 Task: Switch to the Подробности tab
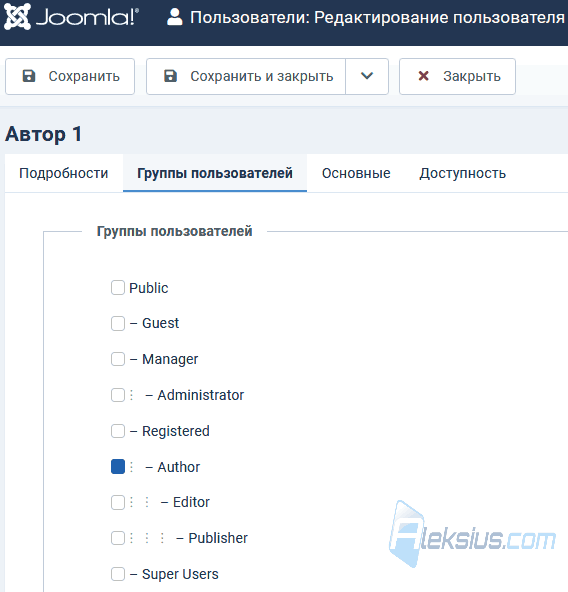(x=64, y=173)
